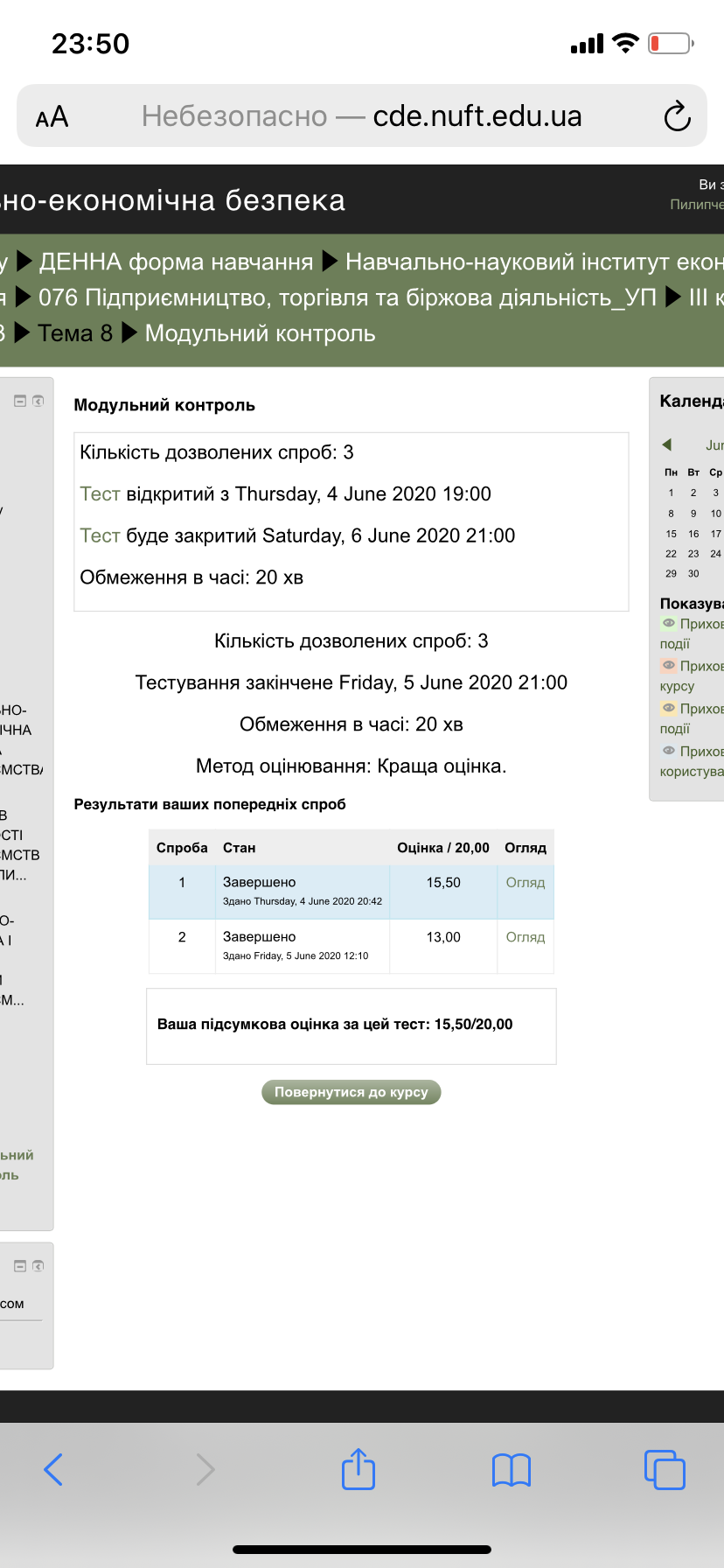724x1568 pixels.
Task: Open 'ДЕННА форма навчання' breadcrumb
Action: tap(176, 262)
